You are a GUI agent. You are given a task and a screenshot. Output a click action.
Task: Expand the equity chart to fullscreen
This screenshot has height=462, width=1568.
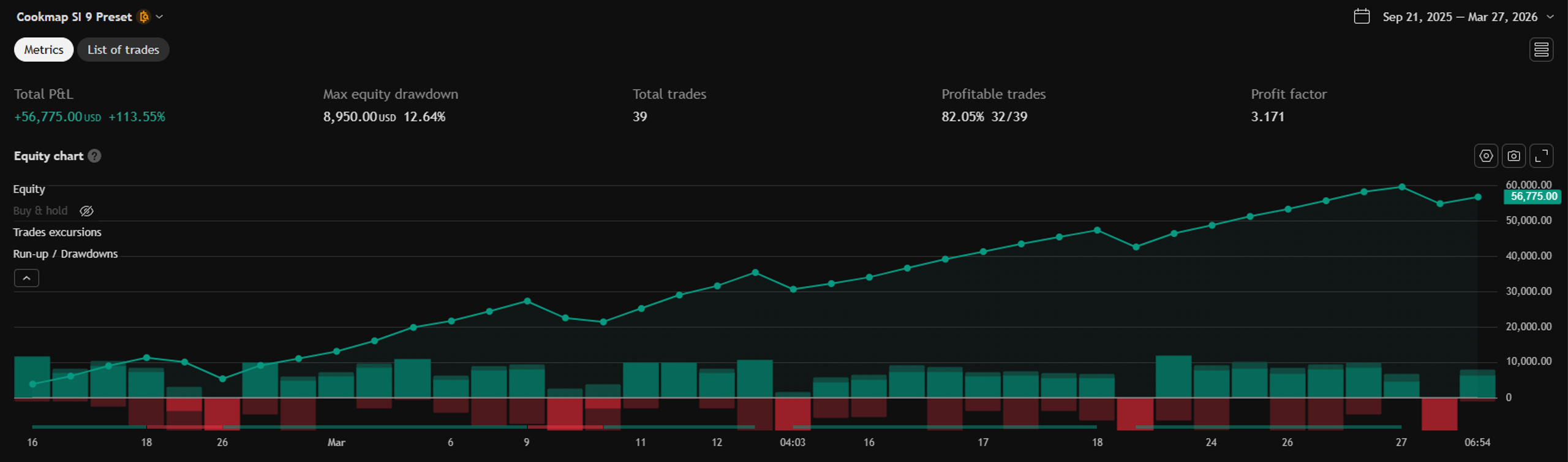pyautogui.click(x=1541, y=156)
